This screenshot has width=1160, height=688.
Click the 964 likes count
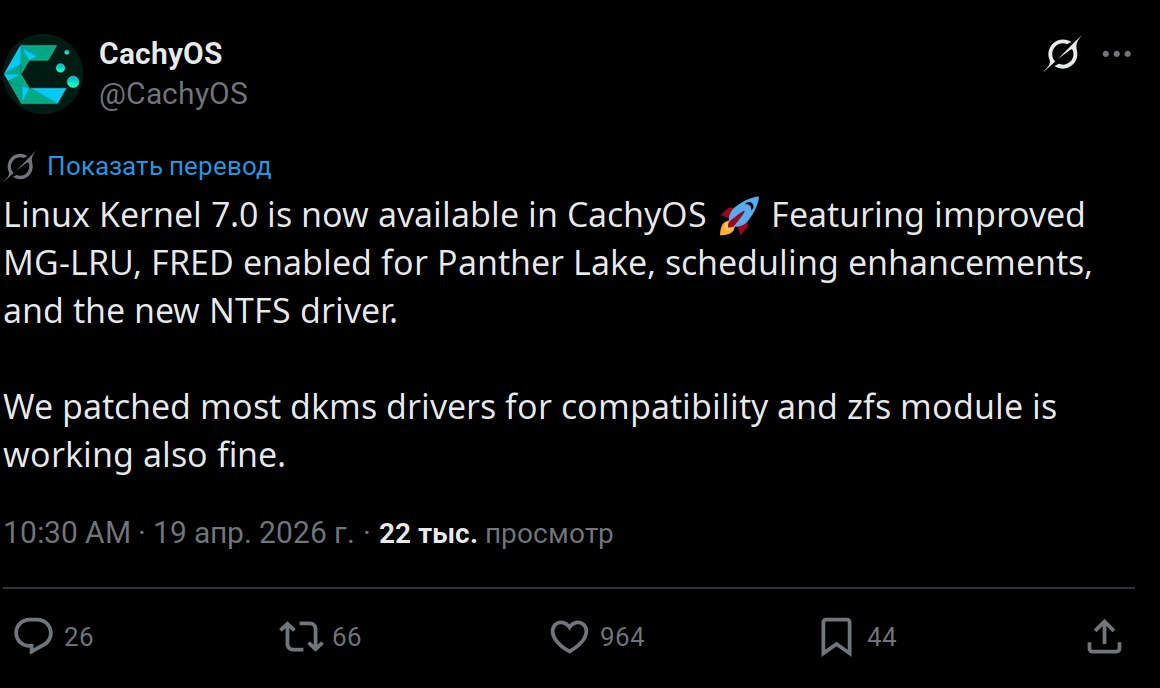622,637
